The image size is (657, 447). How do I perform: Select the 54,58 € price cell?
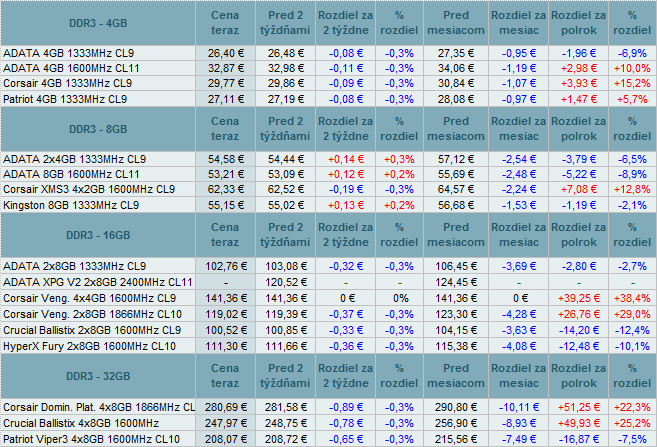[x=226, y=159]
